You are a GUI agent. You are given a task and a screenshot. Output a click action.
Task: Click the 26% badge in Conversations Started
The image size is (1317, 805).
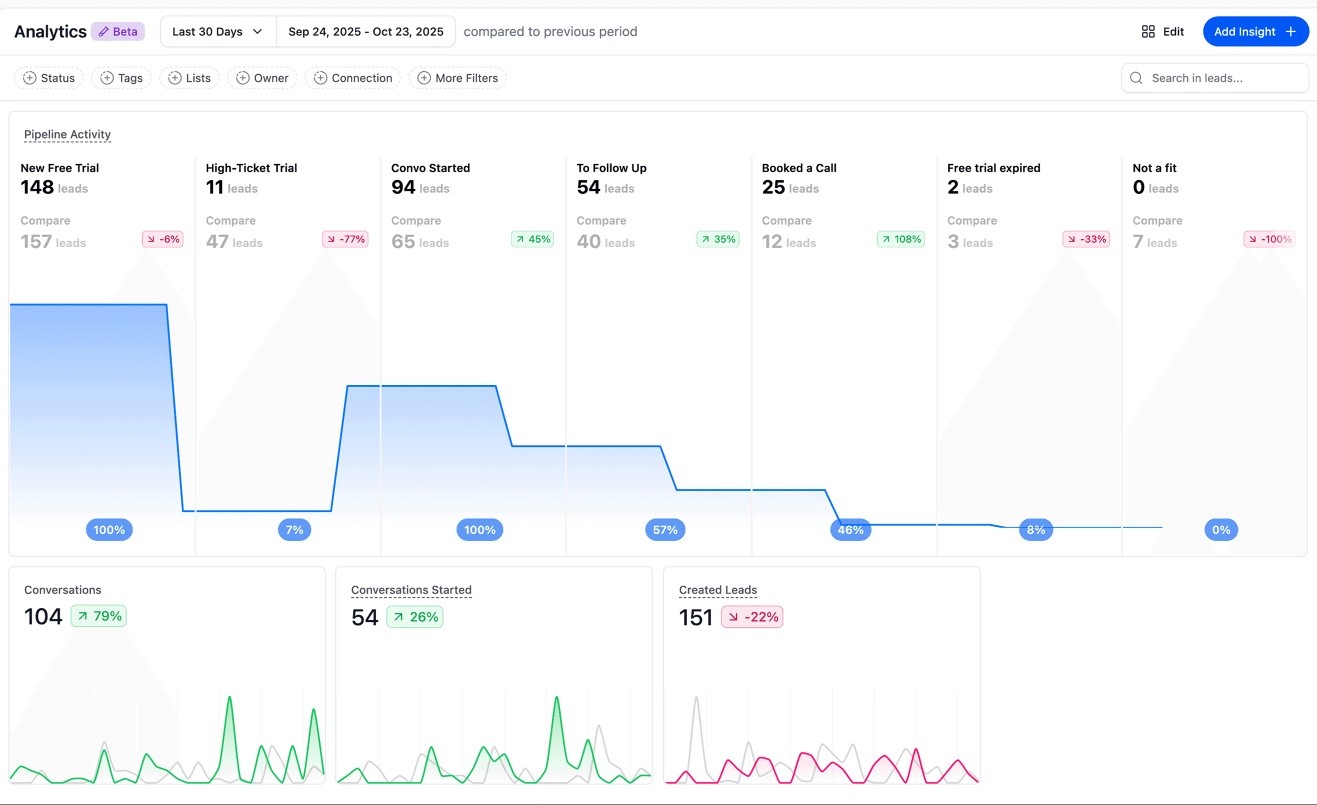click(415, 617)
